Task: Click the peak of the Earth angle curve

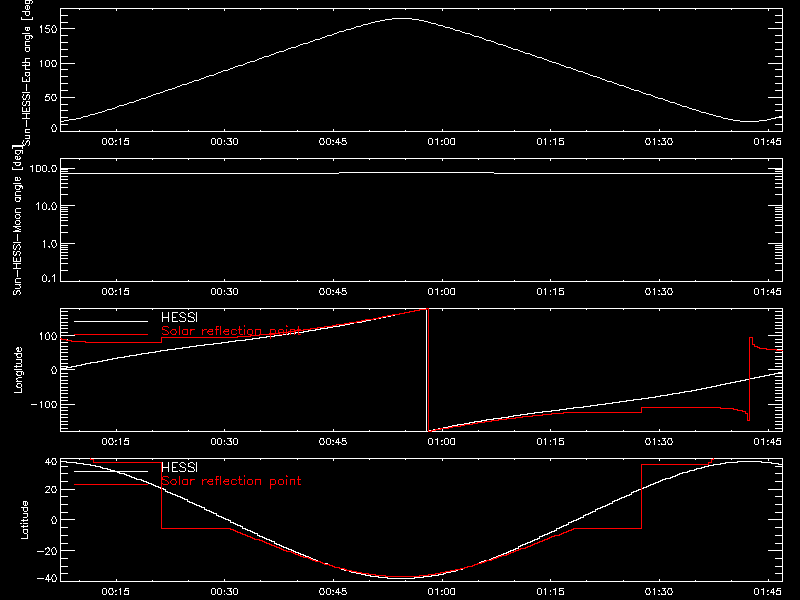Action: click(x=402, y=18)
